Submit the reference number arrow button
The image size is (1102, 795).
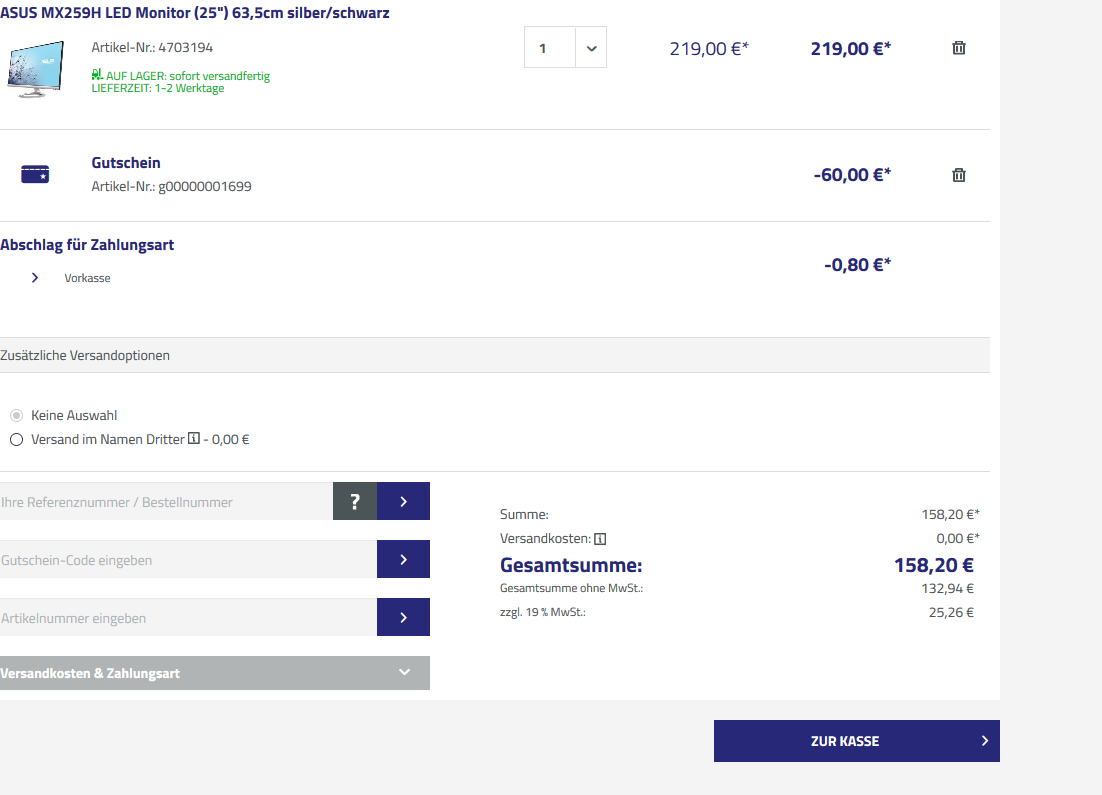point(403,501)
